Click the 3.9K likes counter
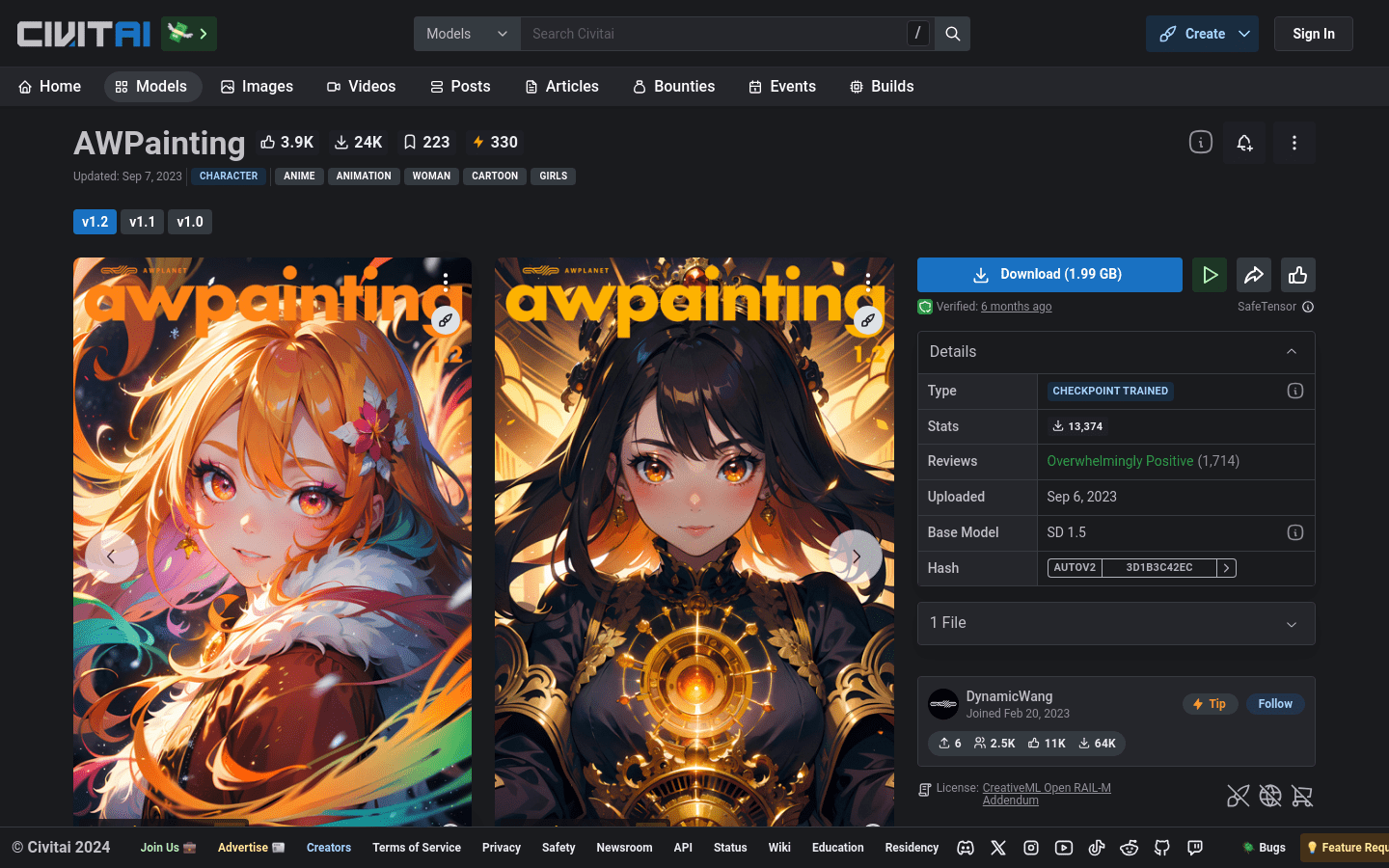Screen dimensions: 1389x868 (x=287, y=142)
